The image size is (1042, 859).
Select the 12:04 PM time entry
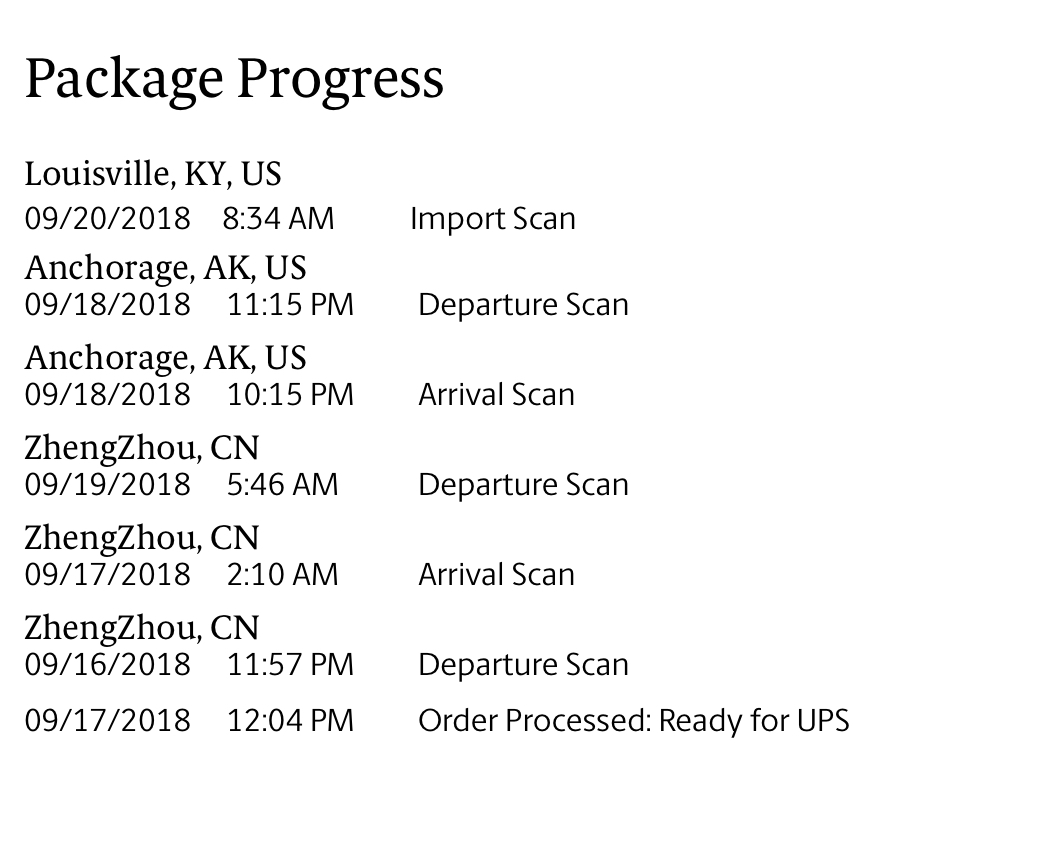coord(290,721)
